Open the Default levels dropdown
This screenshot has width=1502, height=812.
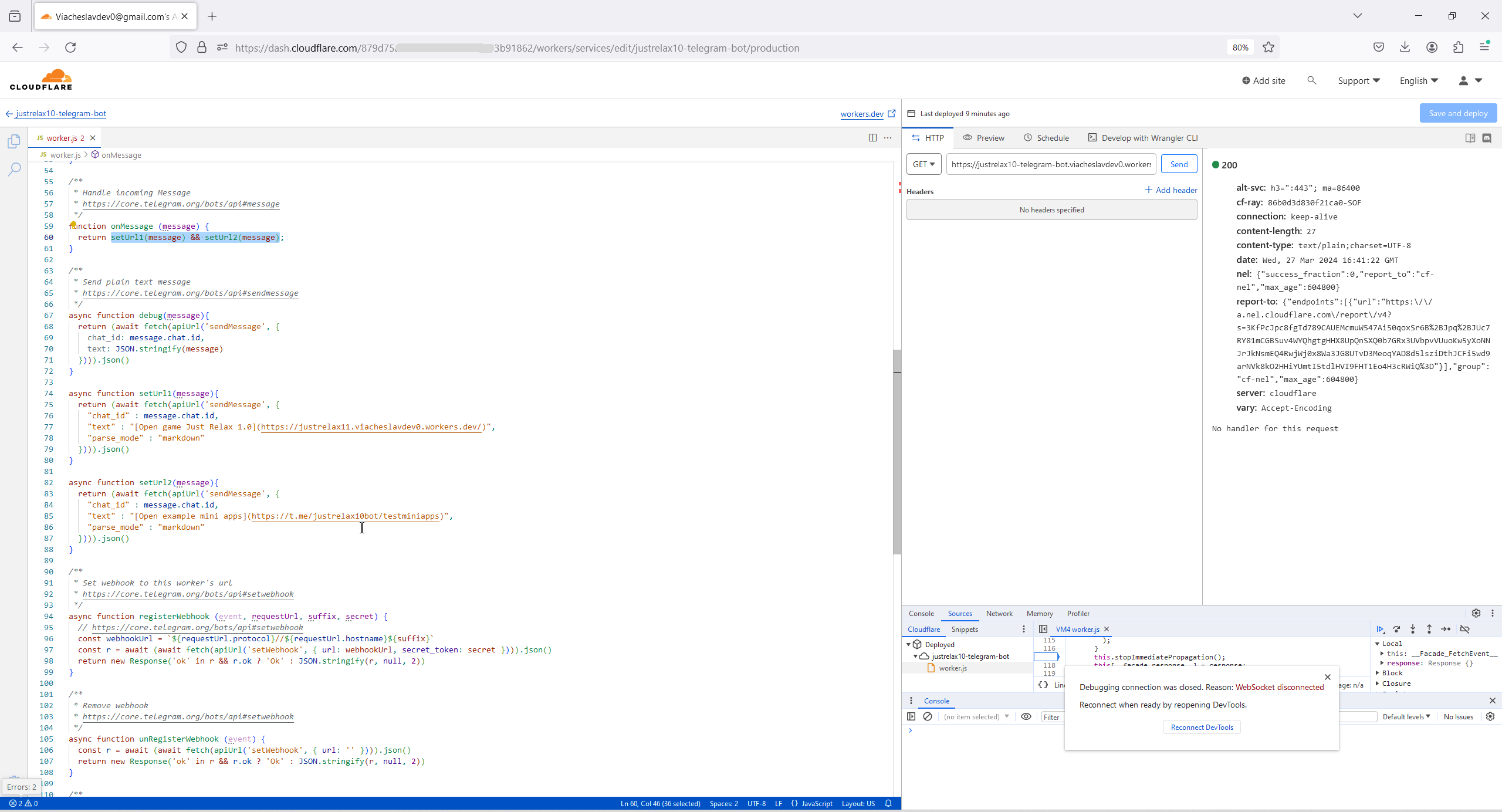point(1406,716)
